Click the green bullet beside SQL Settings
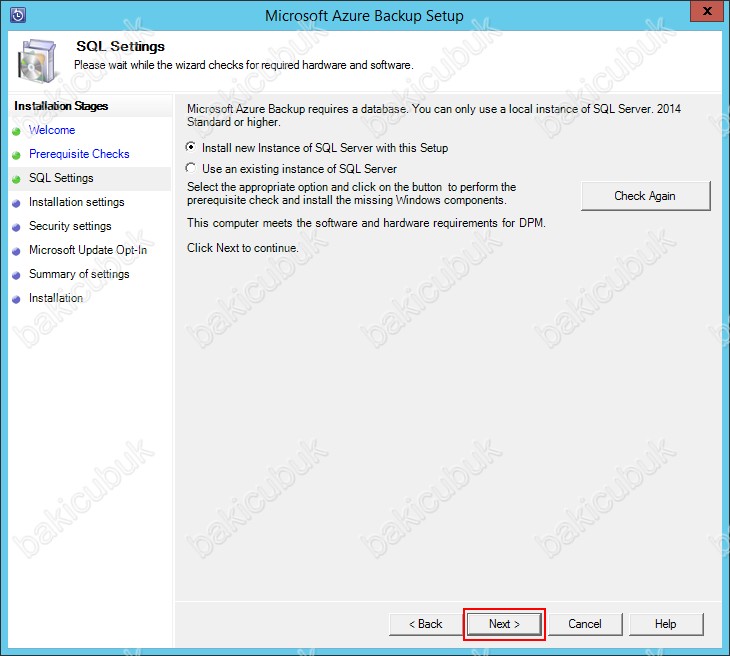The height and width of the screenshot is (656, 730). click(16, 180)
